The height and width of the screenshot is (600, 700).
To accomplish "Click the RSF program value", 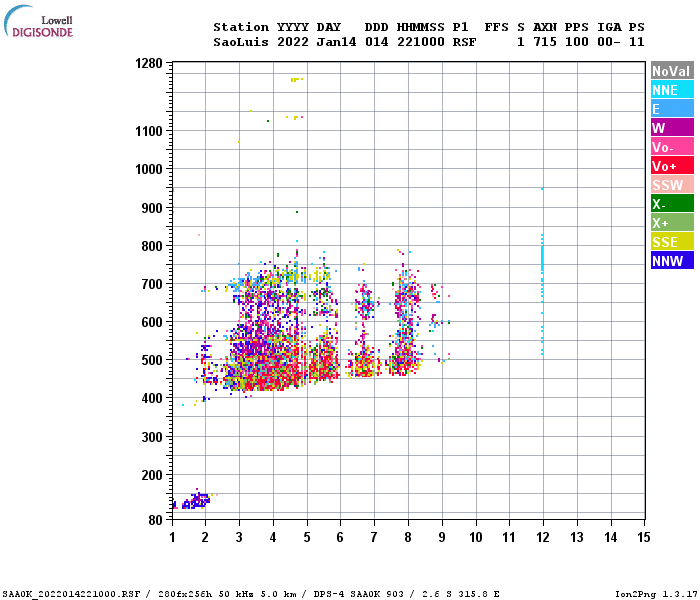I will 464,42.
